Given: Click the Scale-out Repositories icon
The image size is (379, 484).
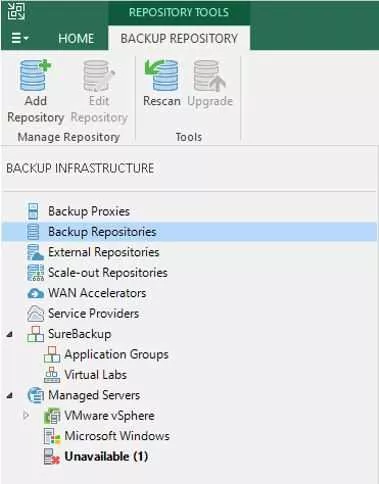Looking at the screenshot, I should (35, 273).
